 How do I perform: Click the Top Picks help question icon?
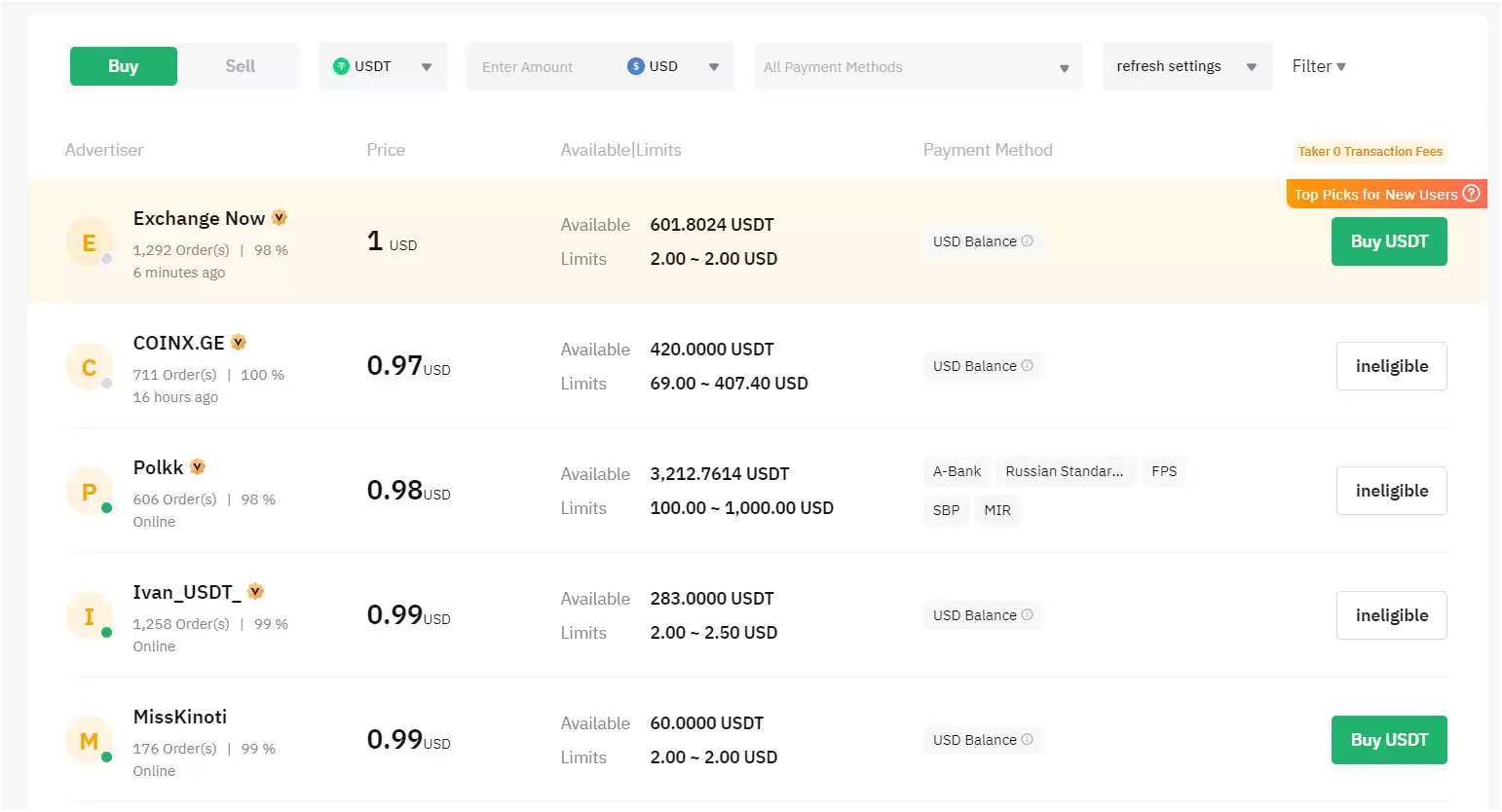(x=1472, y=193)
